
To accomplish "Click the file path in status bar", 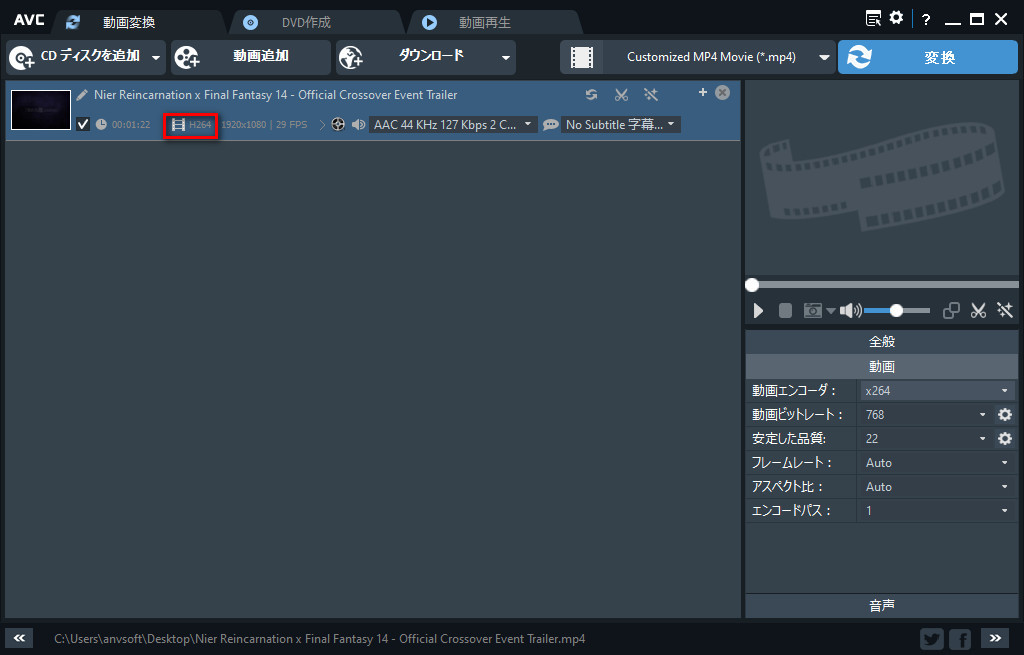I will coord(319,639).
